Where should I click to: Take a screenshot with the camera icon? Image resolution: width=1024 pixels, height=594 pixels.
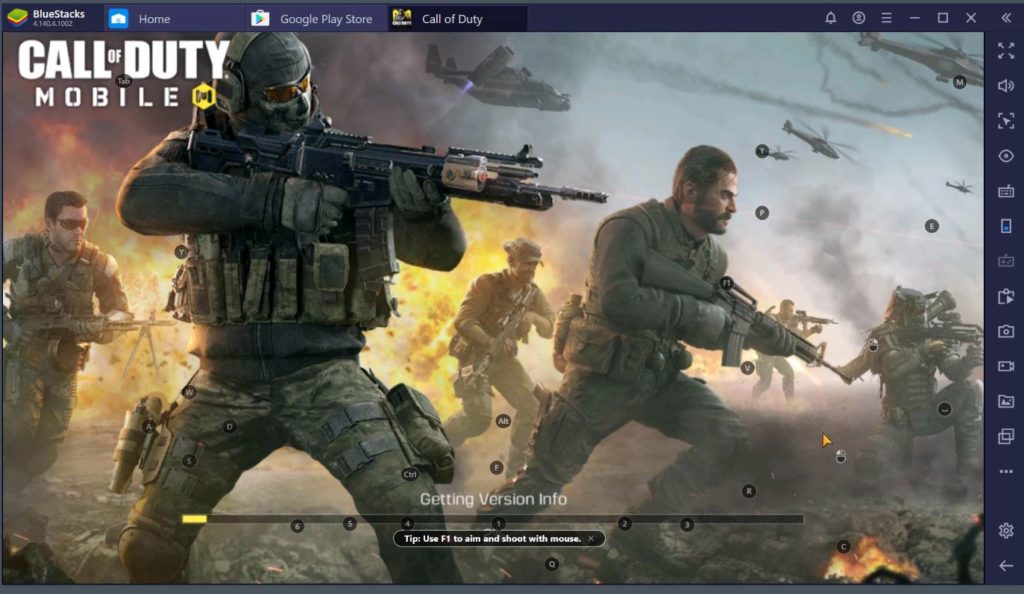(x=1006, y=332)
